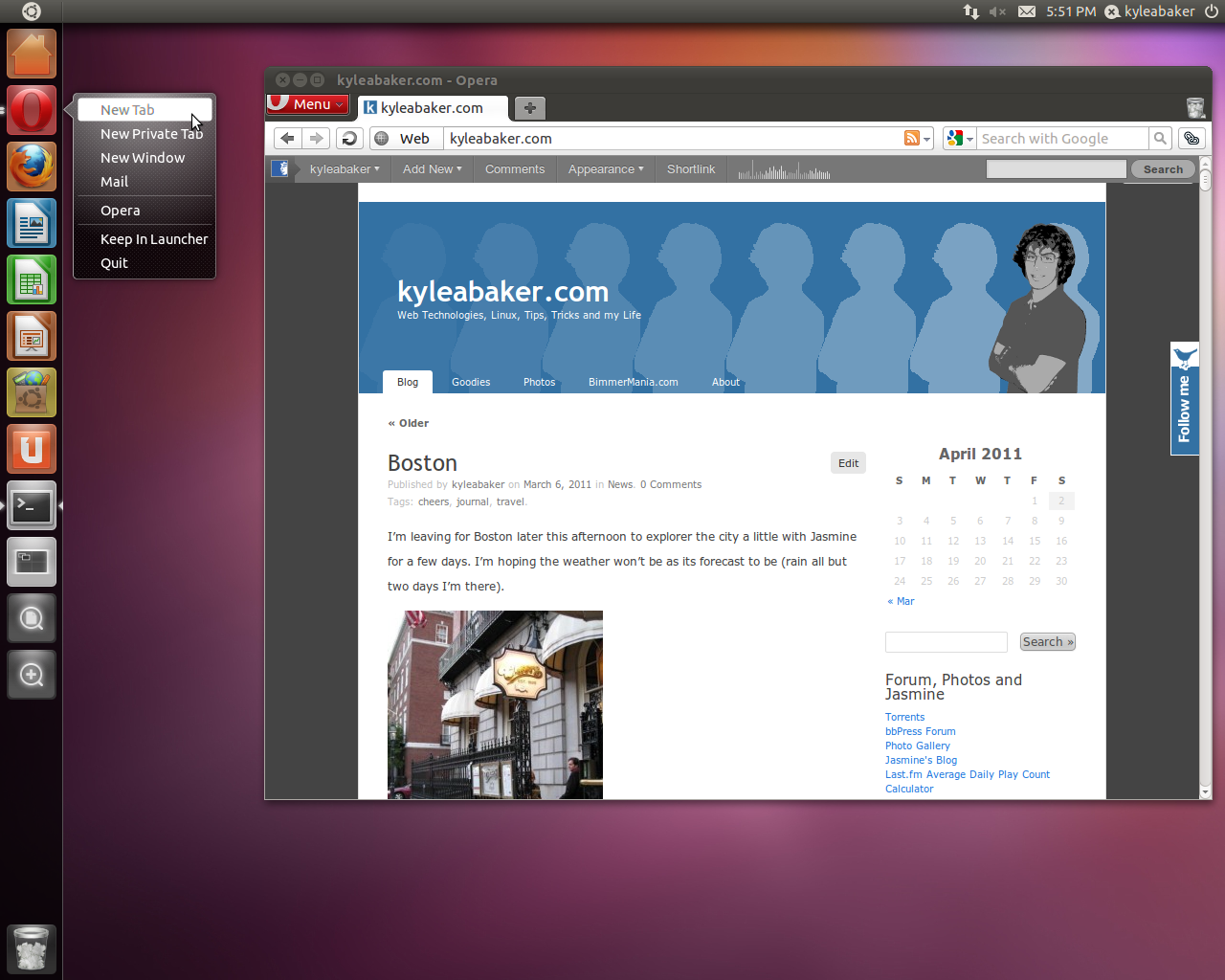Click the page reload icon in Opera's toolbar
This screenshot has height=980, width=1225.
pyautogui.click(x=348, y=138)
